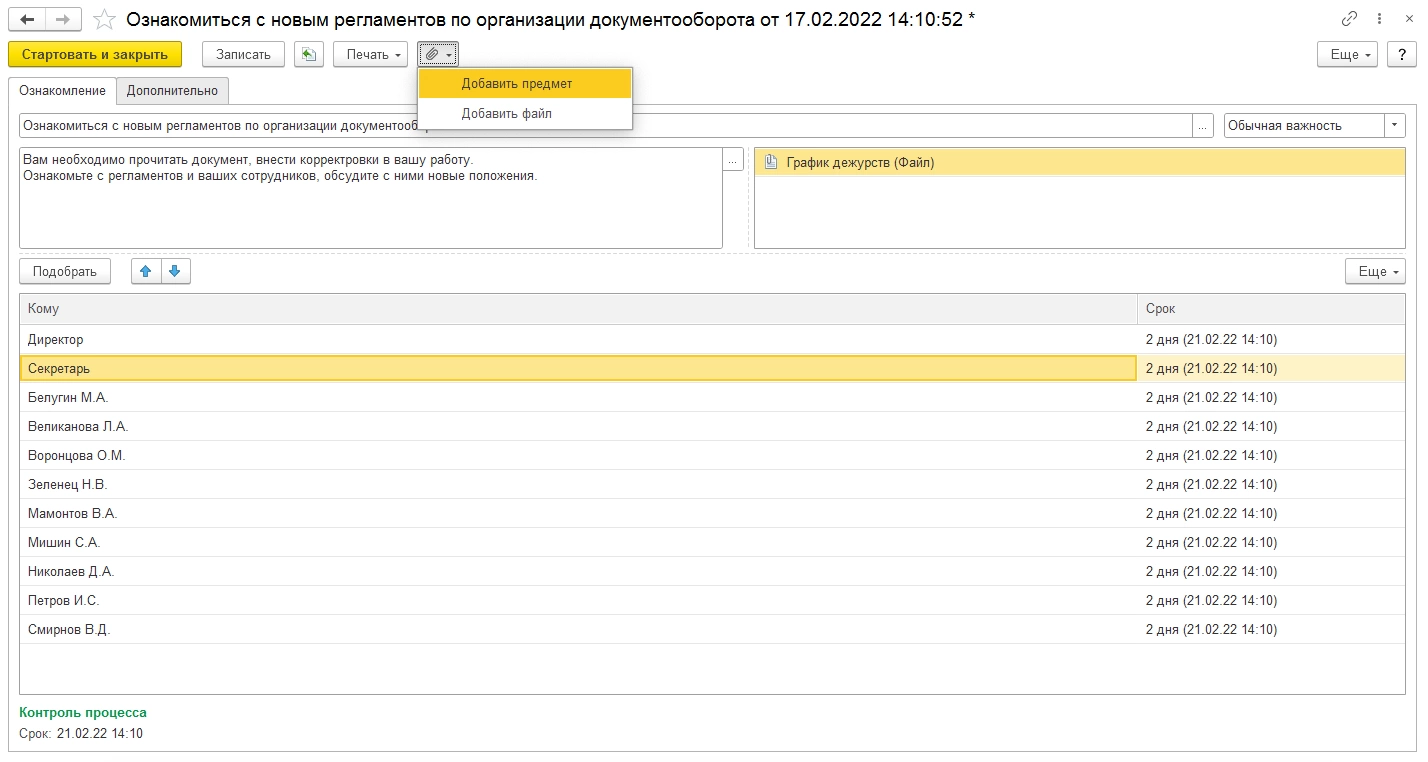Save with the Записать button
The image size is (1428, 762).
point(244,54)
